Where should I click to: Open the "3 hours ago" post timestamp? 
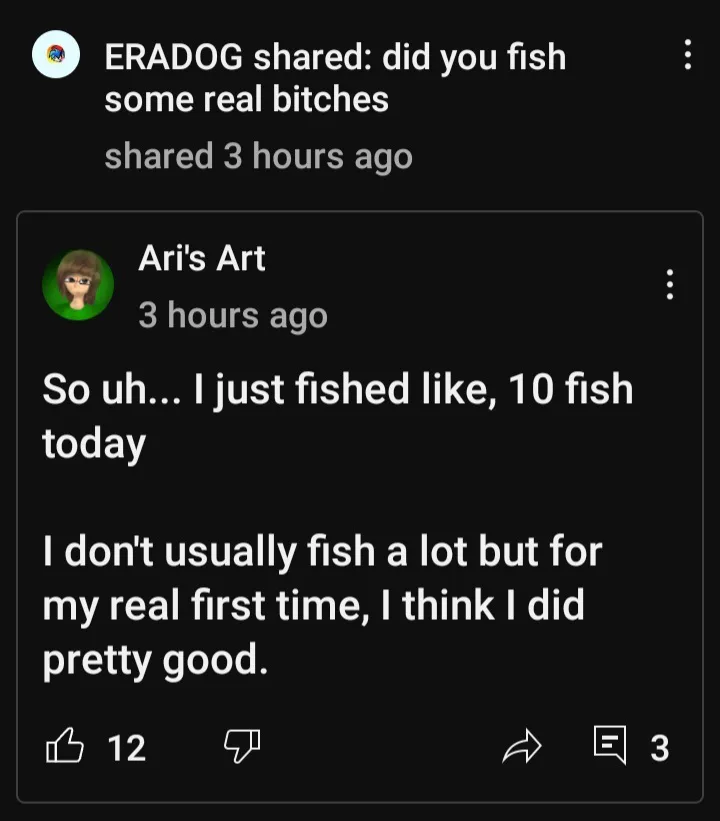tap(232, 315)
